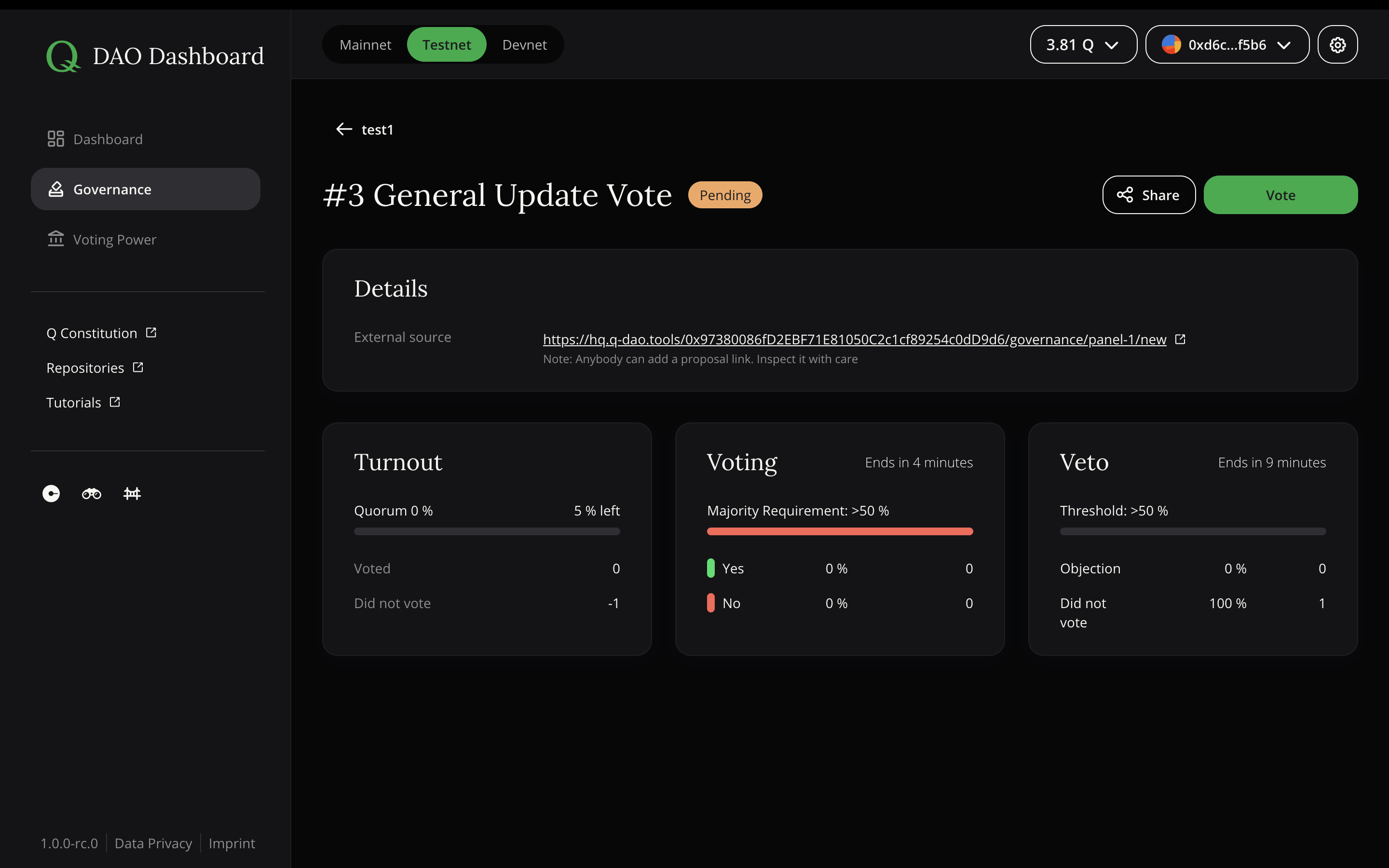Click the binoculars explorer icon

coord(91,494)
